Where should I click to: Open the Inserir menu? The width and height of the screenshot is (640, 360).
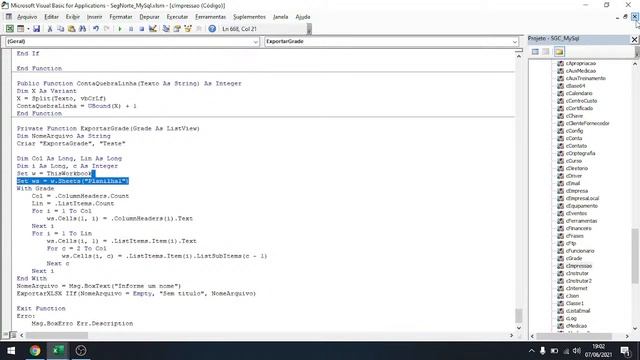94,17
